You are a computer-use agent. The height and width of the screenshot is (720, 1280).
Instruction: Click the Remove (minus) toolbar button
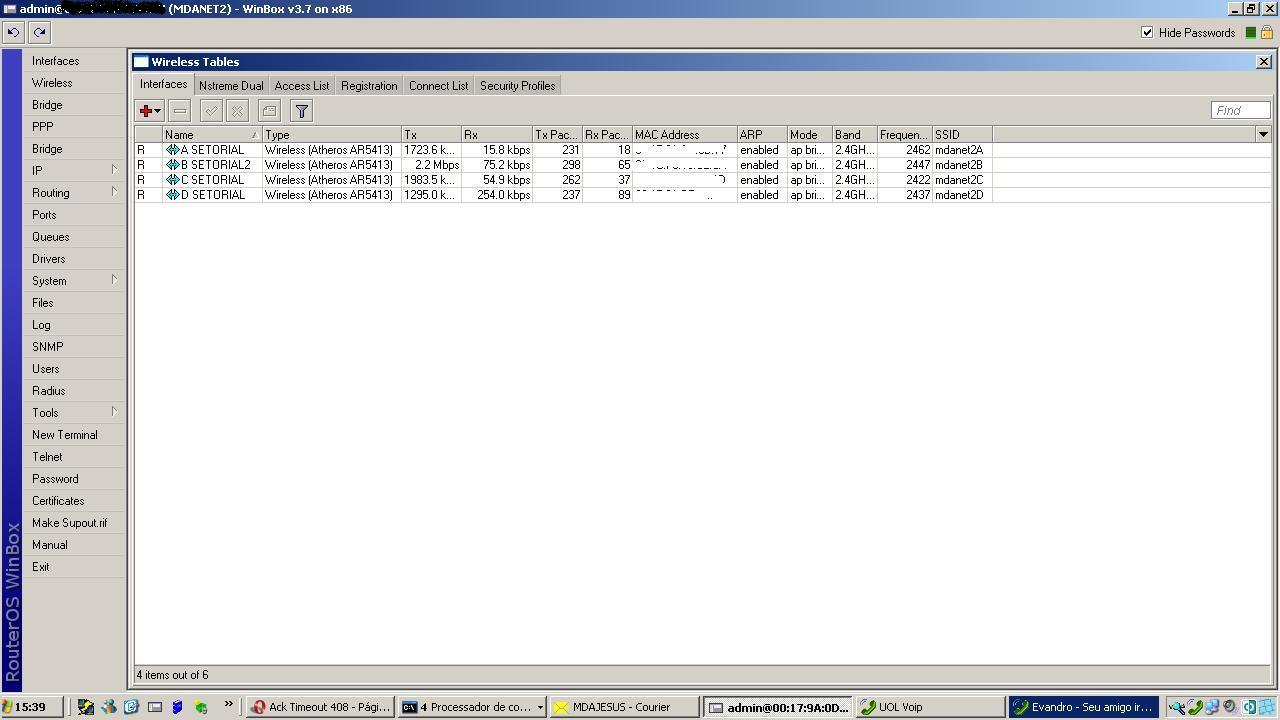point(180,111)
